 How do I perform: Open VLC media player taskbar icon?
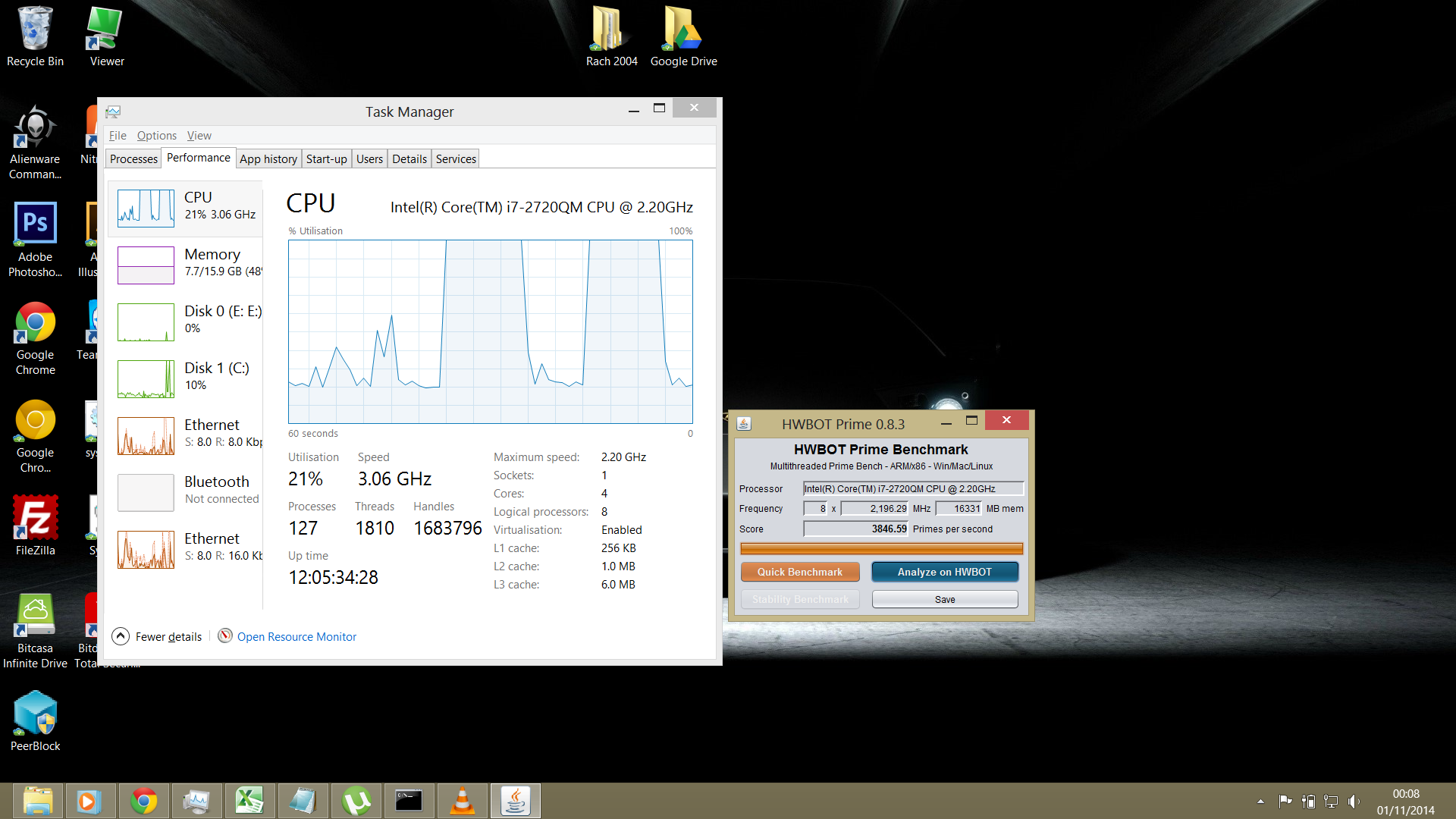(x=462, y=801)
